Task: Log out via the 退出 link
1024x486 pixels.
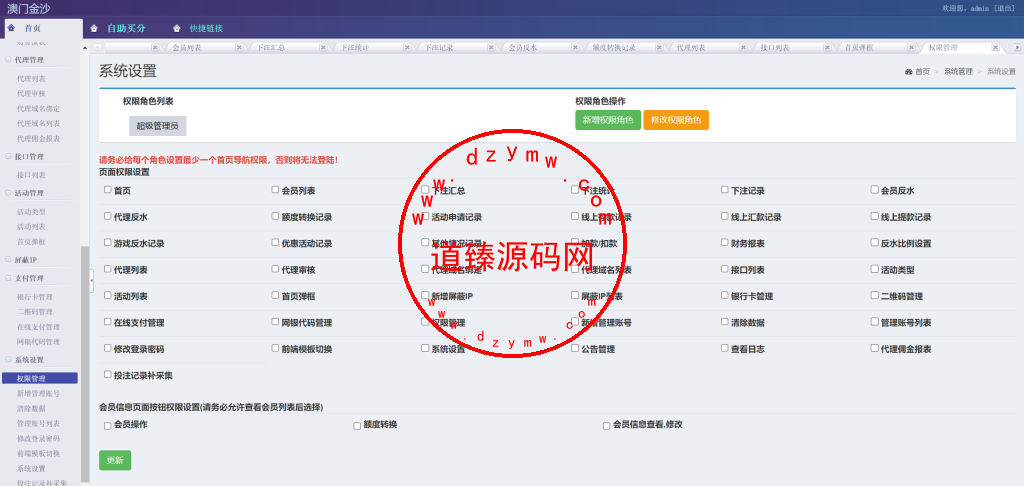Action: coord(1004,8)
